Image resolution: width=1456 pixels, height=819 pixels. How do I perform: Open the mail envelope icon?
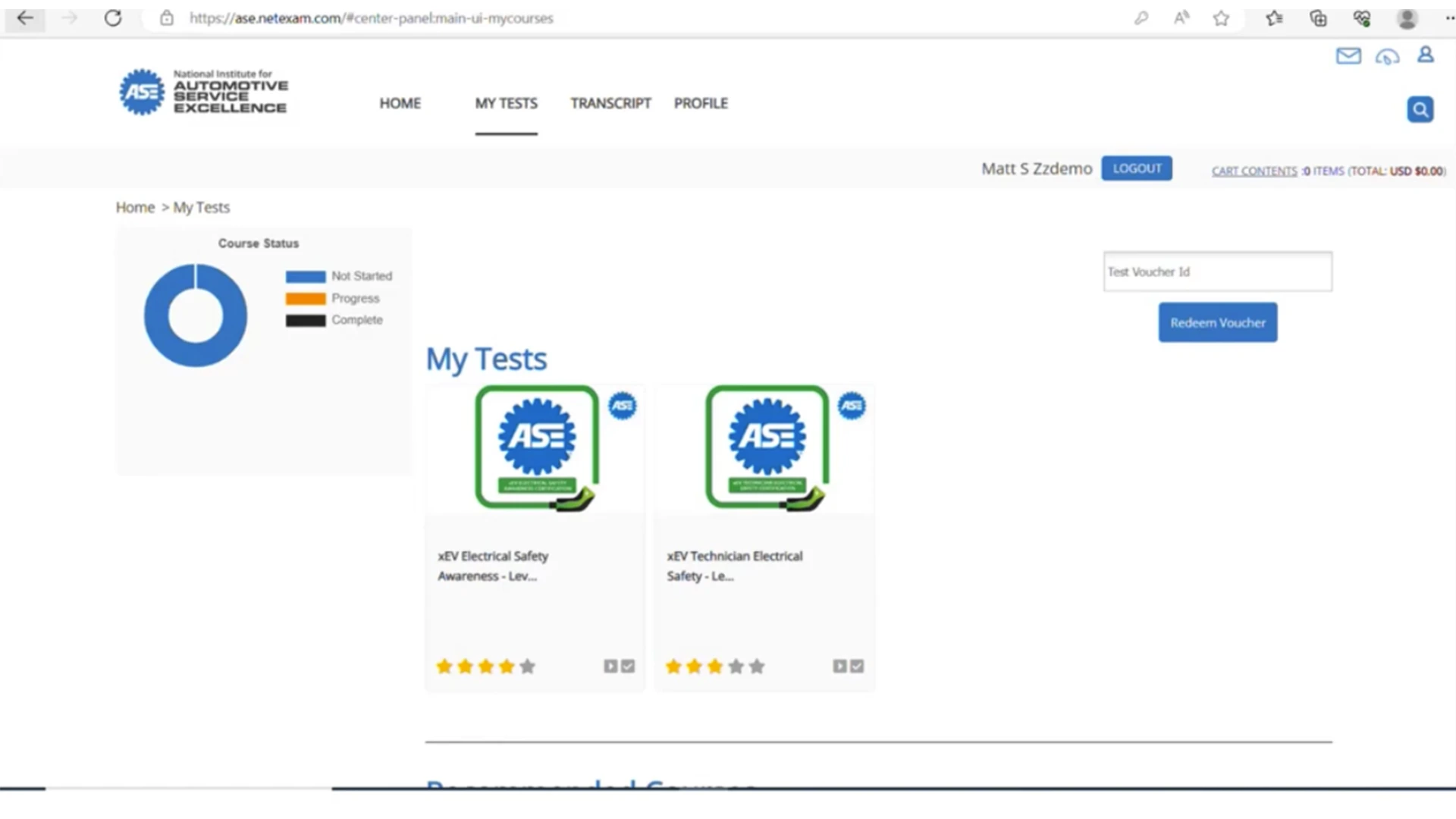point(1348,56)
